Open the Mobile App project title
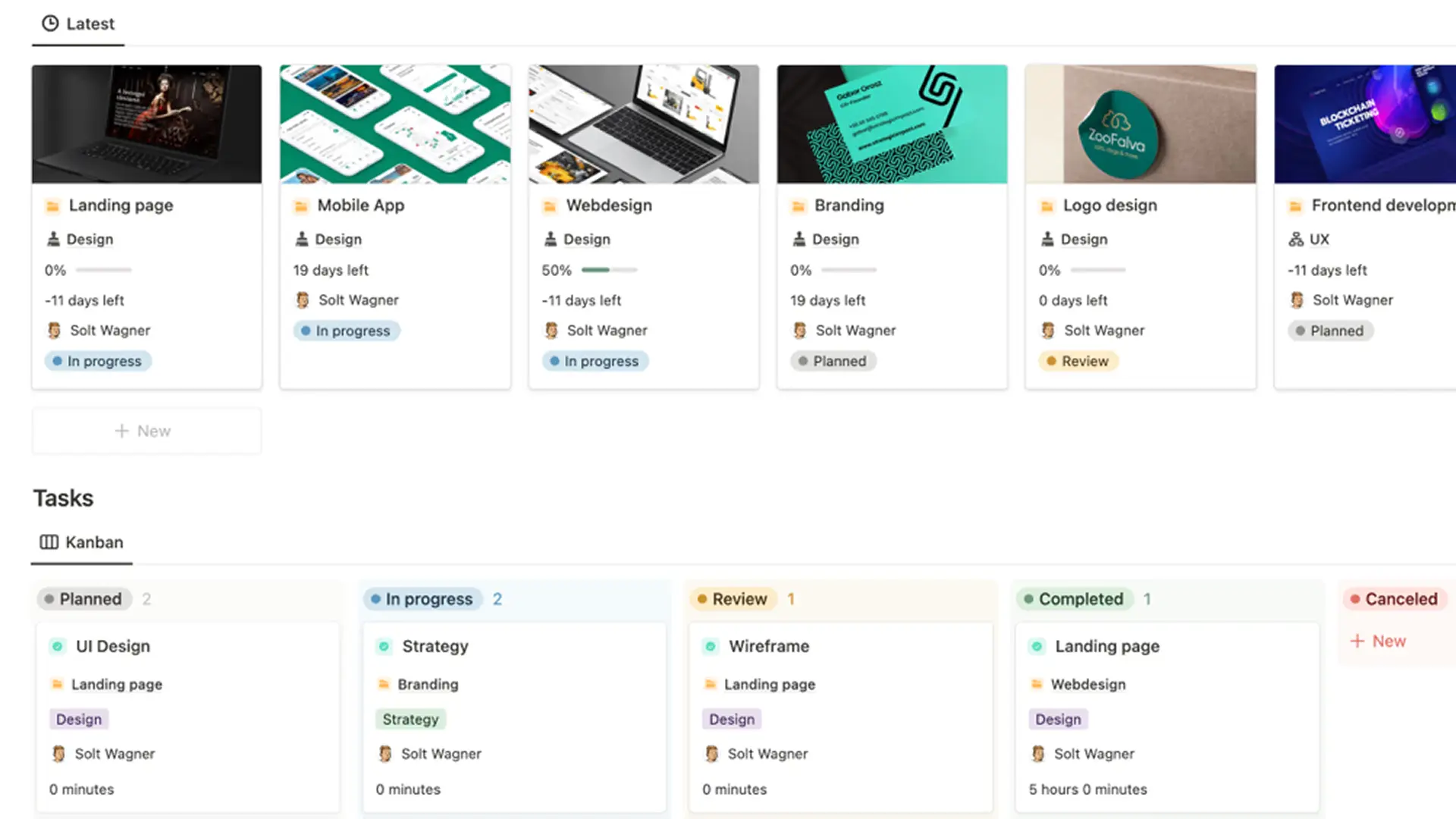 pyautogui.click(x=361, y=206)
